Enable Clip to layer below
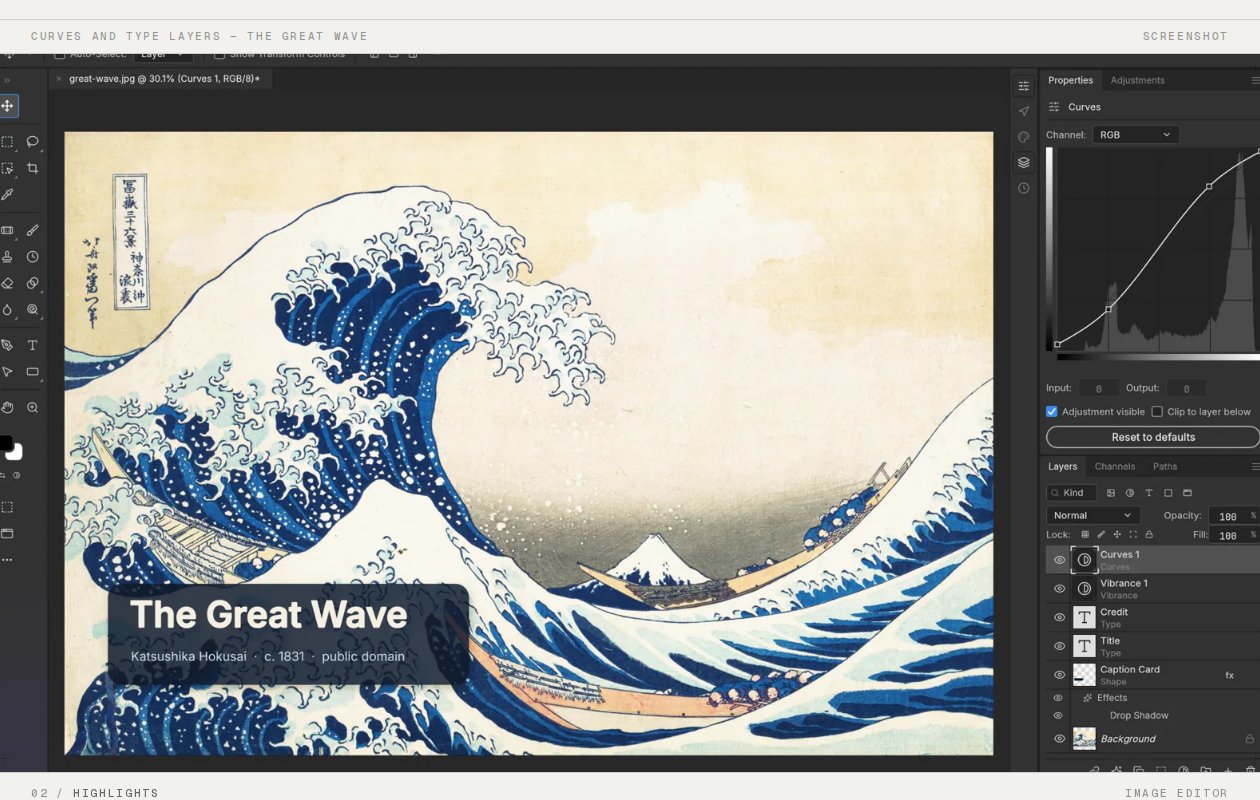Viewport: 1260px width, 800px height. (1157, 411)
